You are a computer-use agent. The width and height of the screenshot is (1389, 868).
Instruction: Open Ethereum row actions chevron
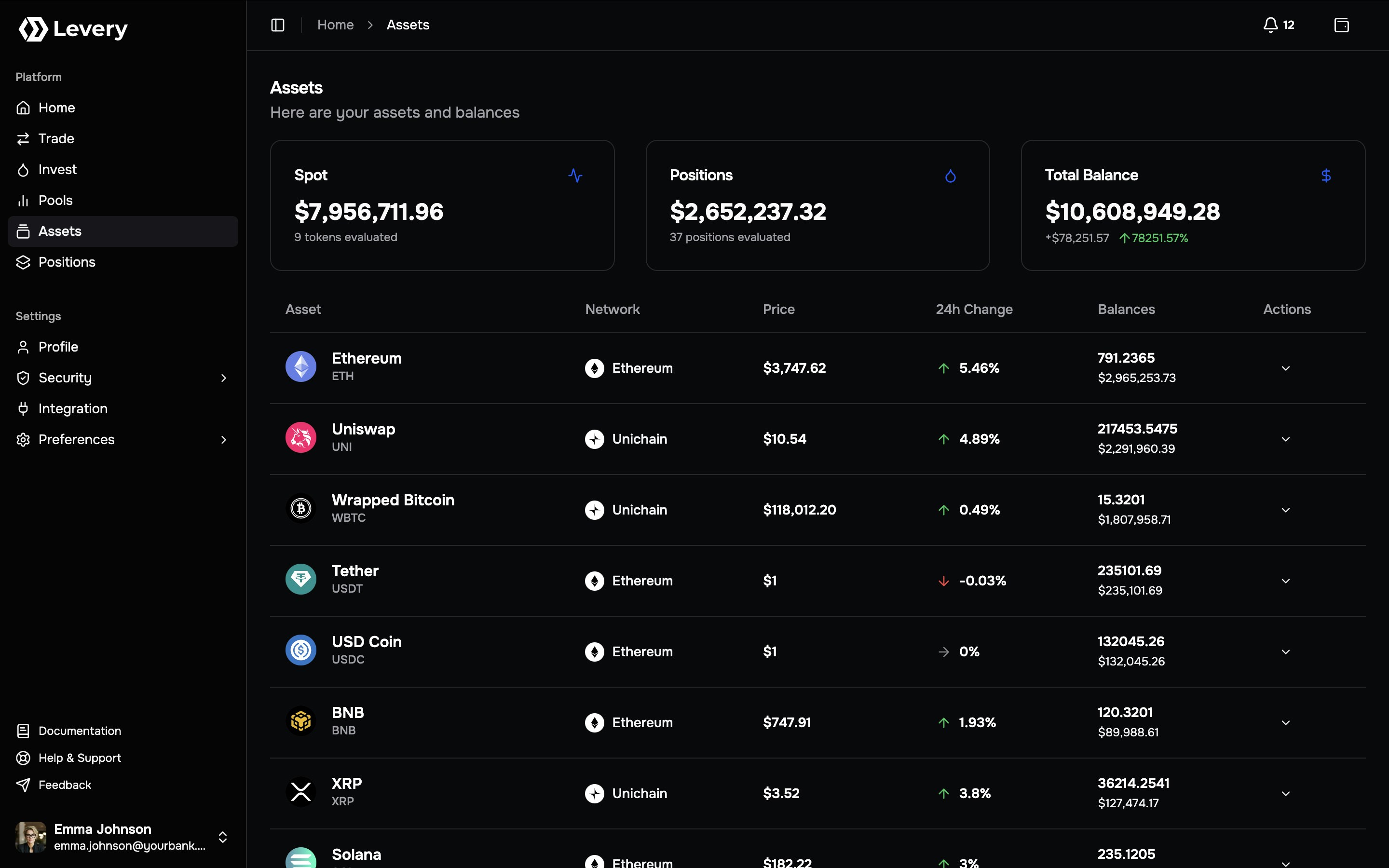coord(1286,368)
